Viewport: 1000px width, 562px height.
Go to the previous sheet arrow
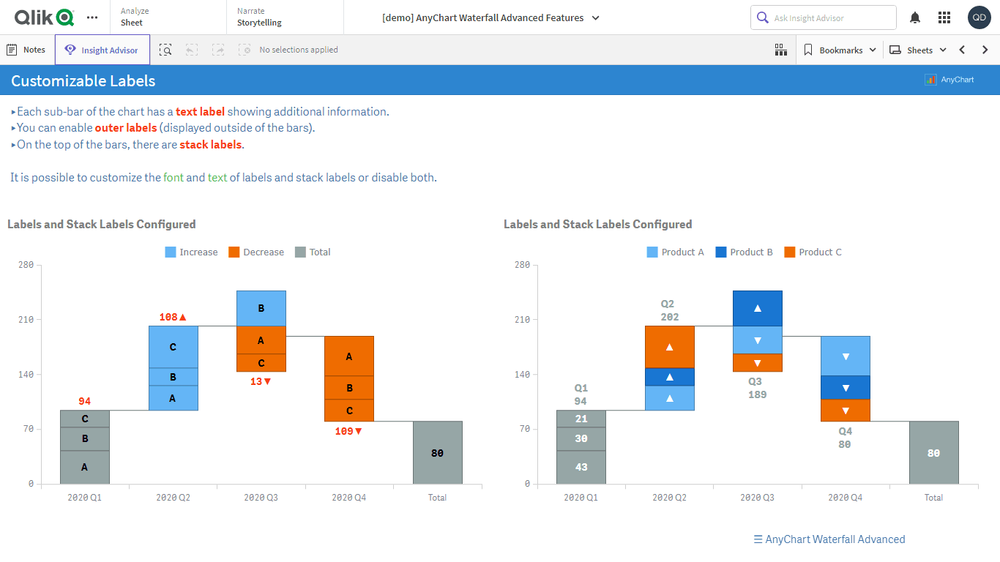(962, 50)
